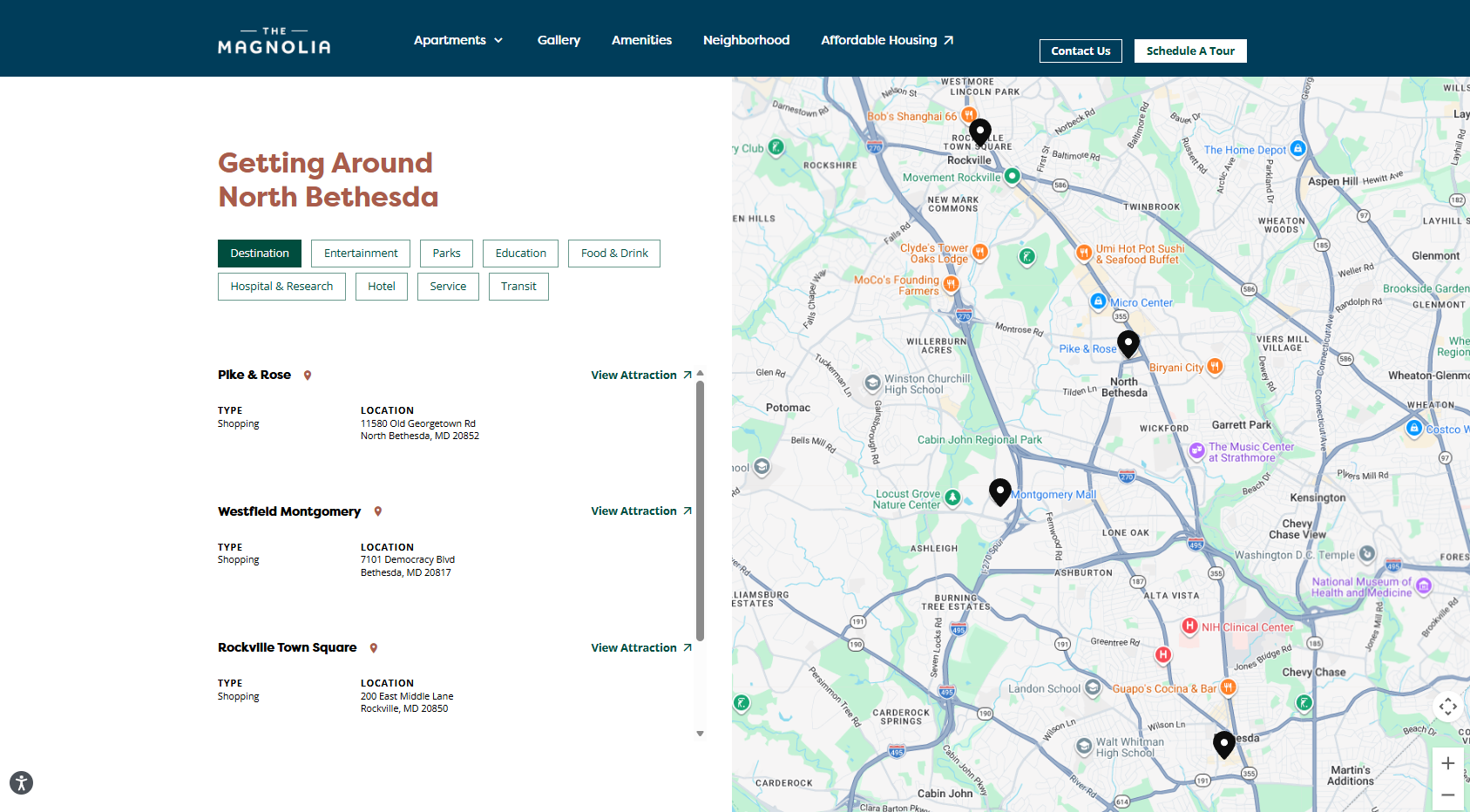Click the Pike & Rose listing title

(x=254, y=375)
